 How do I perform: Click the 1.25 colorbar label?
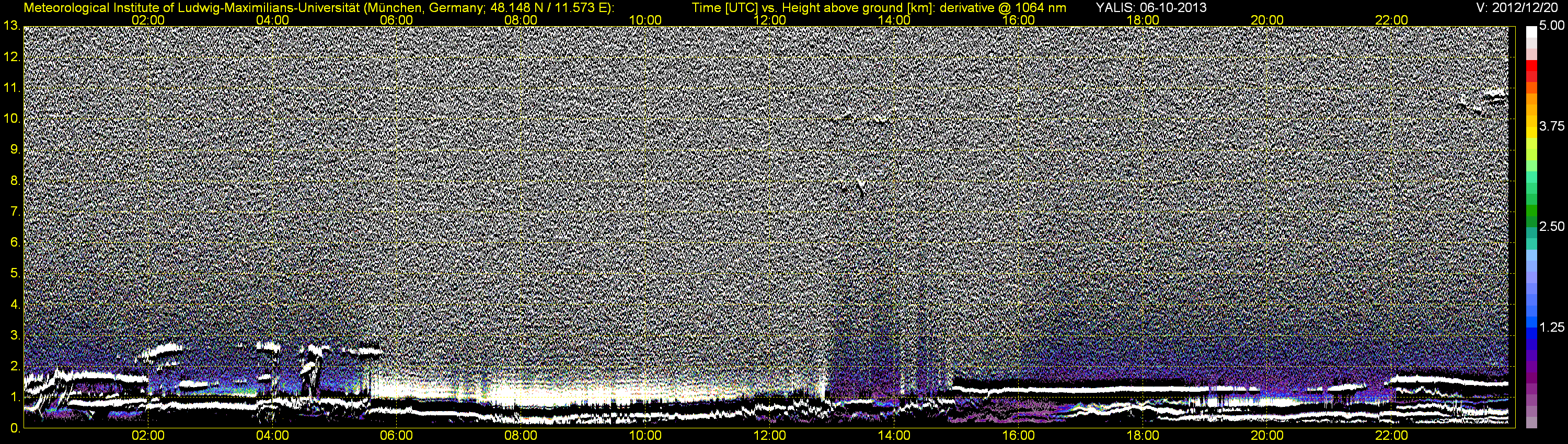coord(1551,327)
